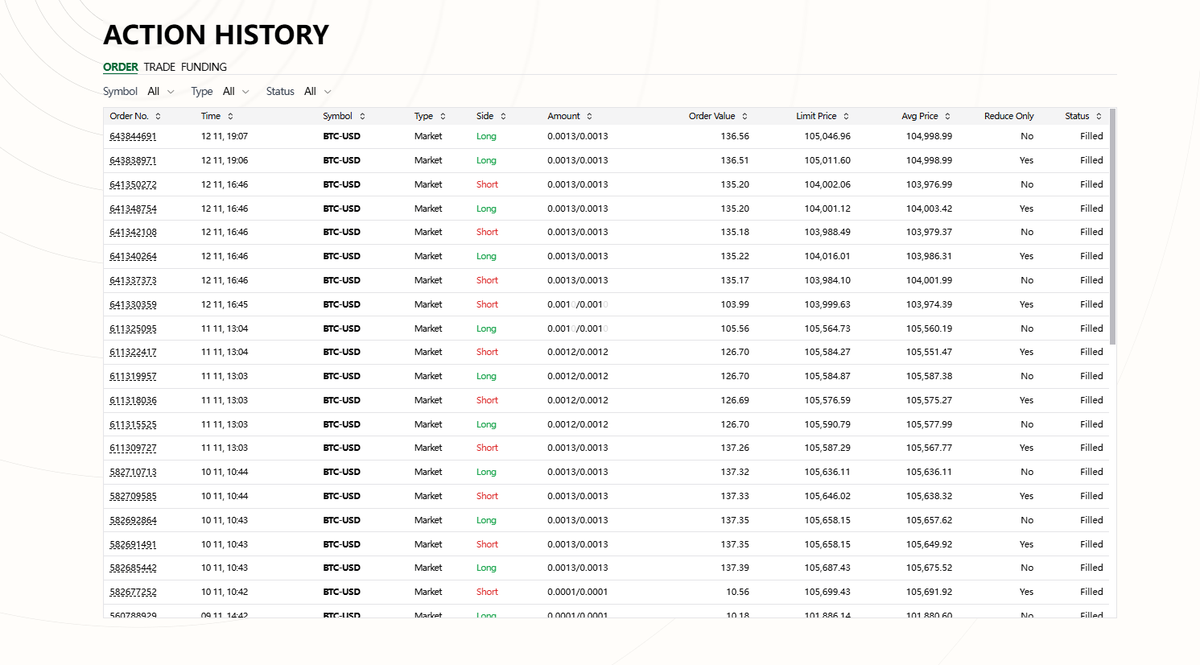Click avg price 105,587.38
This screenshot has width=1200, height=665.
(x=929, y=376)
